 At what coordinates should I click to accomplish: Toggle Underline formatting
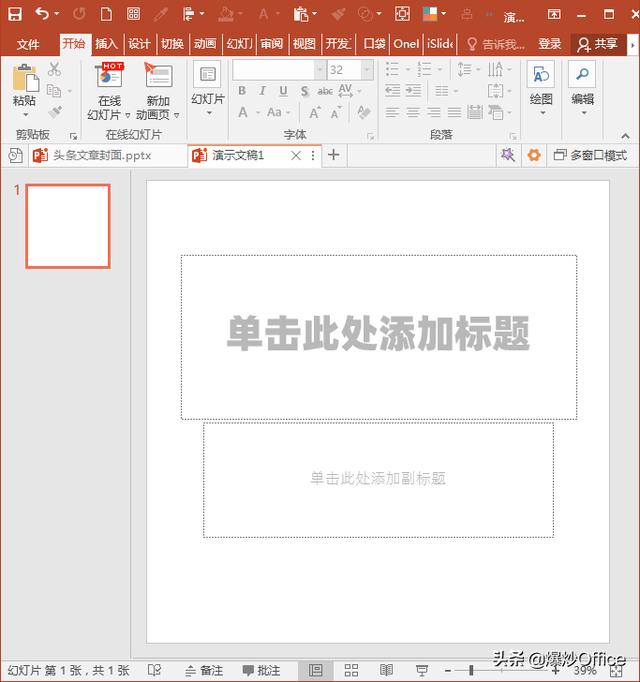(283, 91)
